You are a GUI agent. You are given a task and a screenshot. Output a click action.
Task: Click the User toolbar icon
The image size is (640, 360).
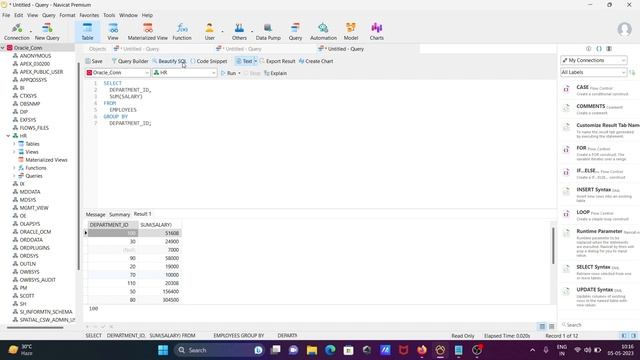(209, 31)
